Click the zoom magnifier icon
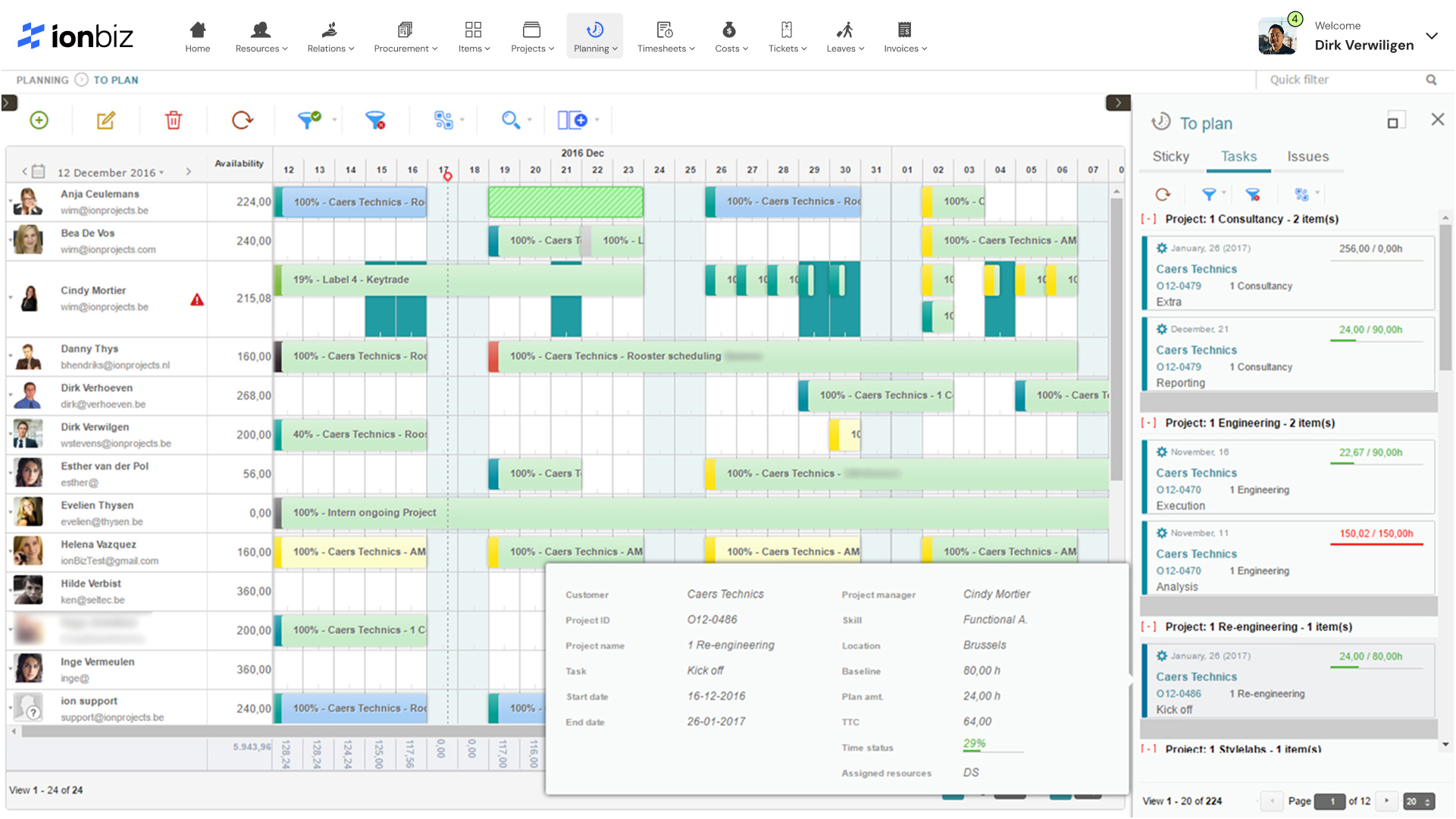The height and width of the screenshot is (819, 1456). (x=511, y=120)
